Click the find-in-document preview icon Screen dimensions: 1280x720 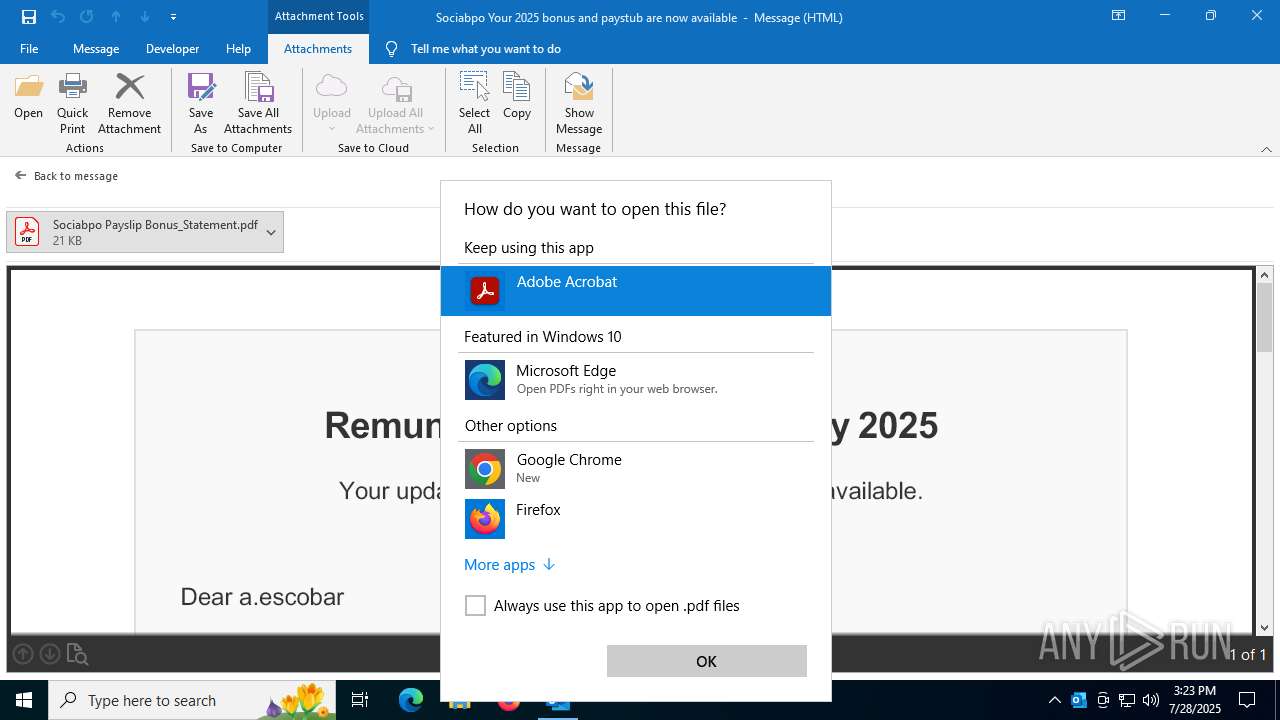point(78,655)
